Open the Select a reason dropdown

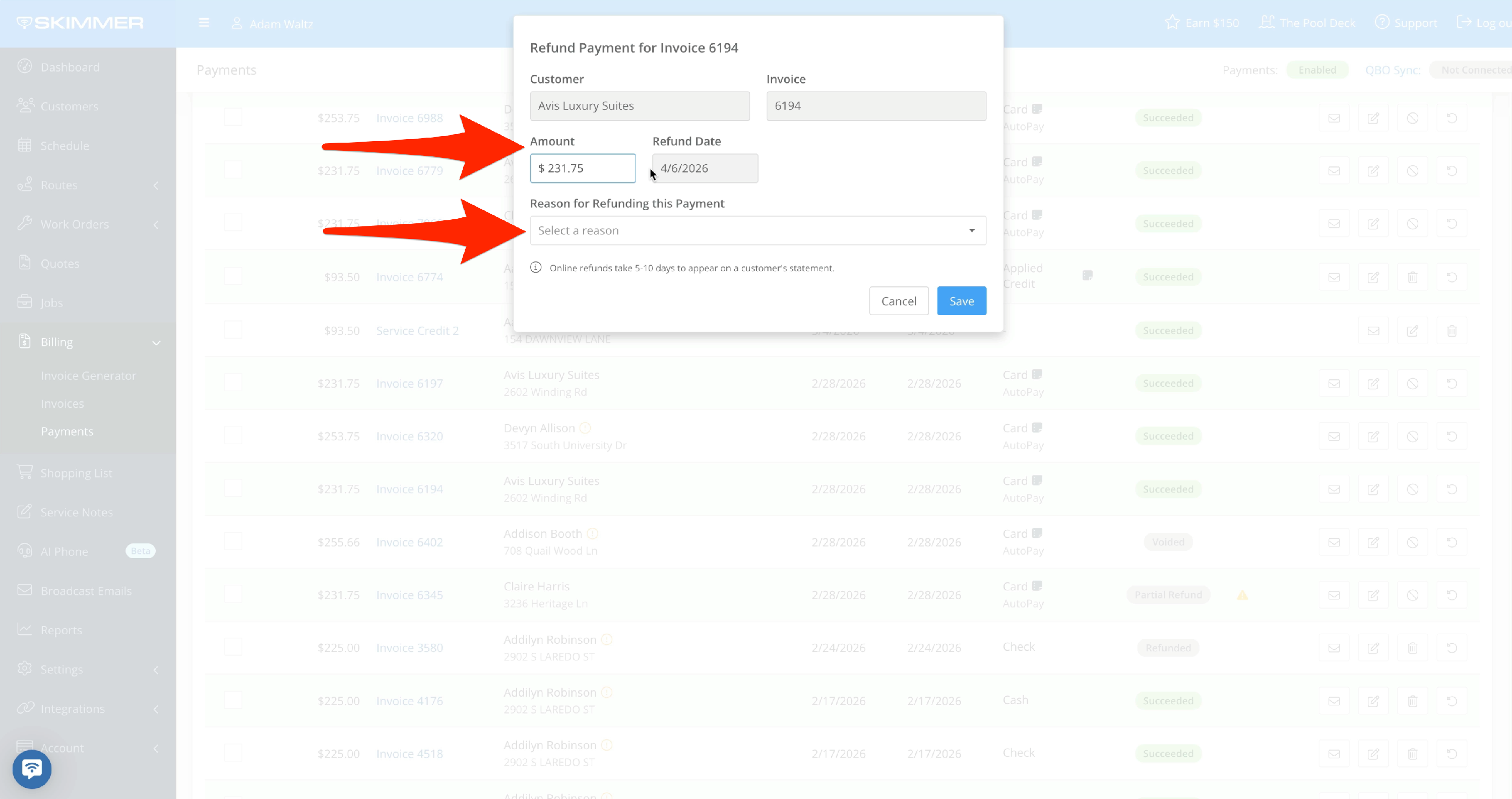click(757, 230)
